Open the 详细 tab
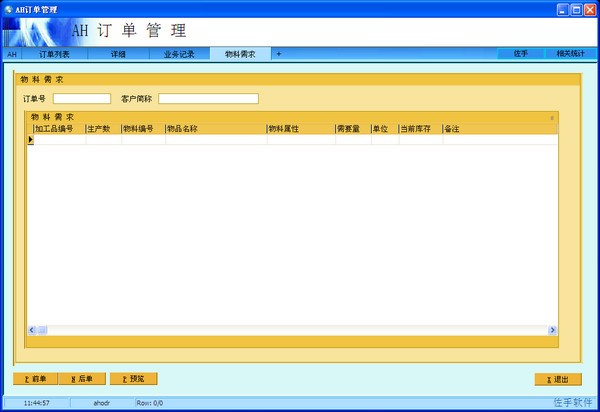 pos(118,54)
